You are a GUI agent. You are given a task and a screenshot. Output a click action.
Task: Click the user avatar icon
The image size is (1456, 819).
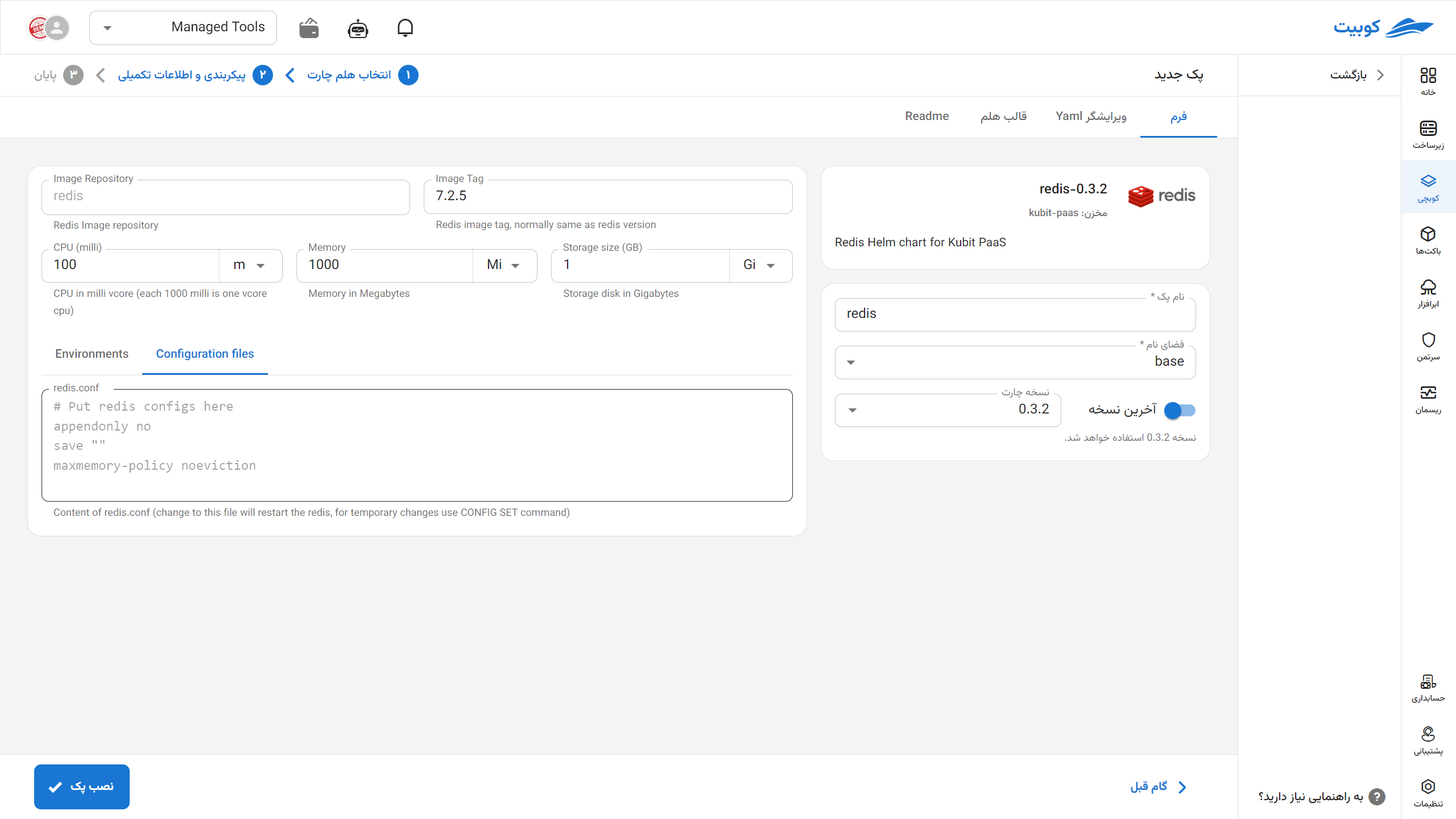tap(56, 27)
